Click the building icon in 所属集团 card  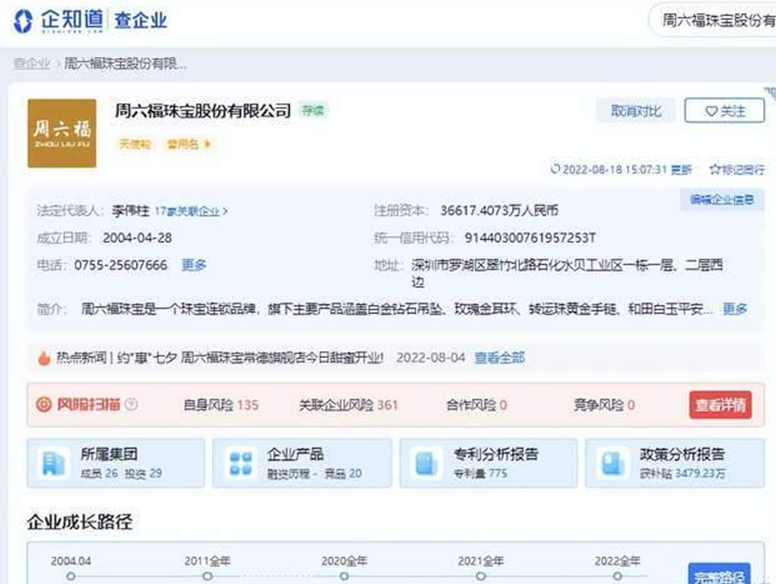[53, 463]
